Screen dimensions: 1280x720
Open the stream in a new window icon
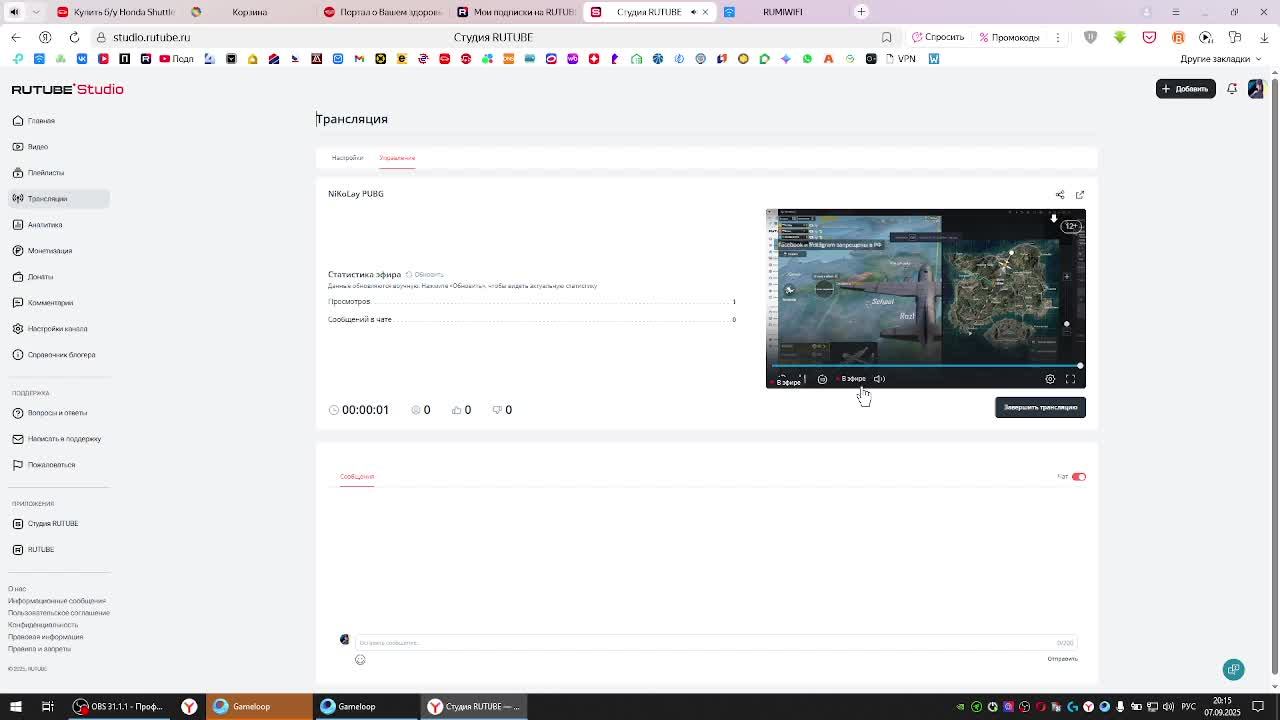(1080, 195)
